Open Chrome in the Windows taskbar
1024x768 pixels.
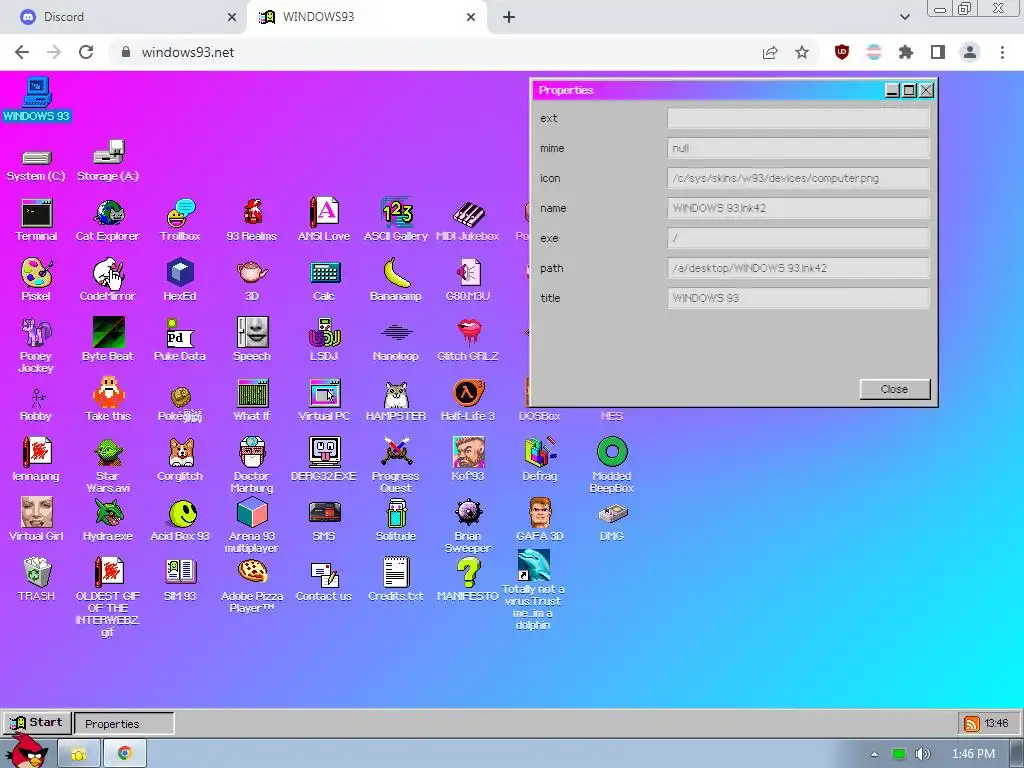click(x=124, y=754)
